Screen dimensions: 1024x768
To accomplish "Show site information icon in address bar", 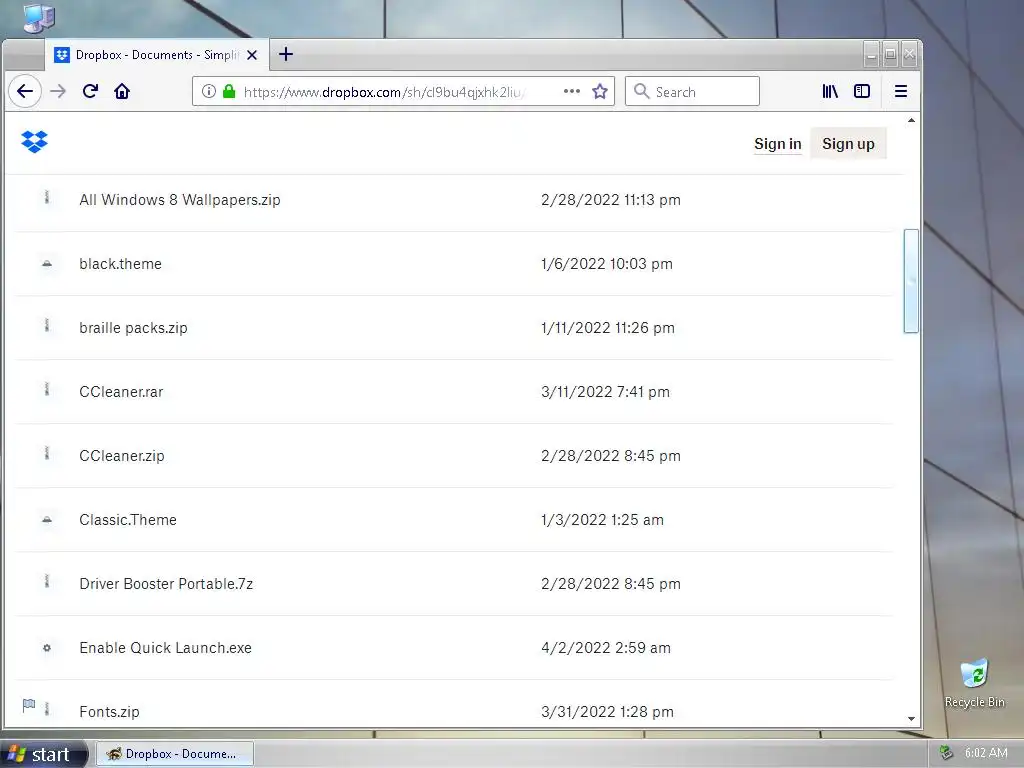I will click(x=208, y=91).
